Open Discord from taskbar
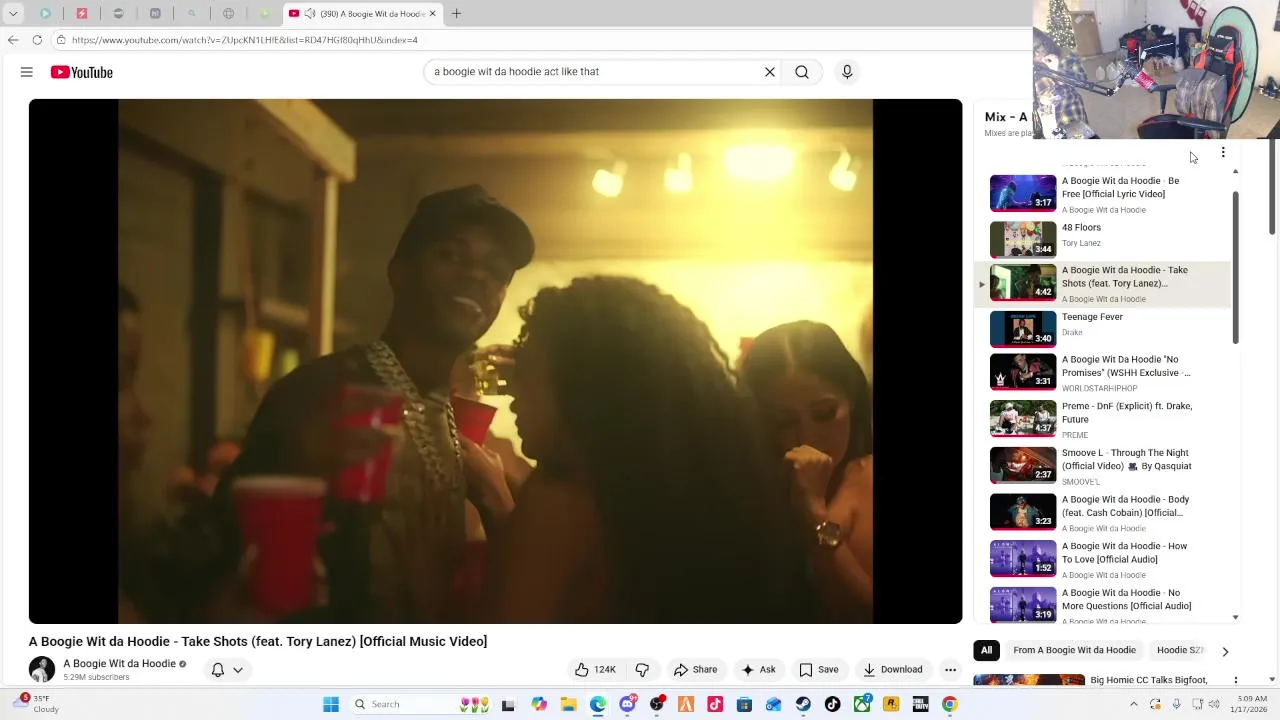 pyautogui.click(x=627, y=704)
